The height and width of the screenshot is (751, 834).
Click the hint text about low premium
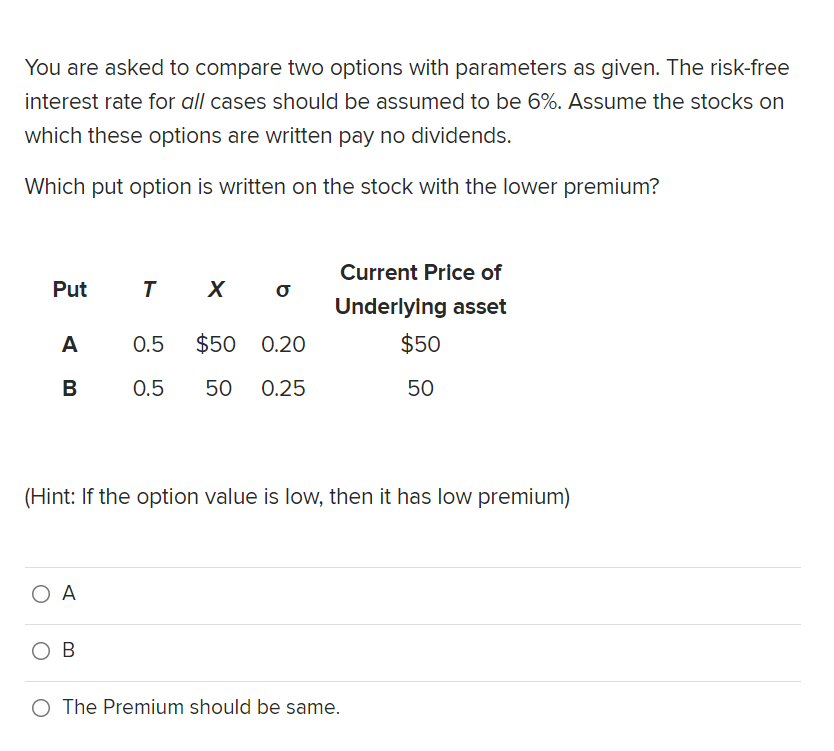(297, 496)
